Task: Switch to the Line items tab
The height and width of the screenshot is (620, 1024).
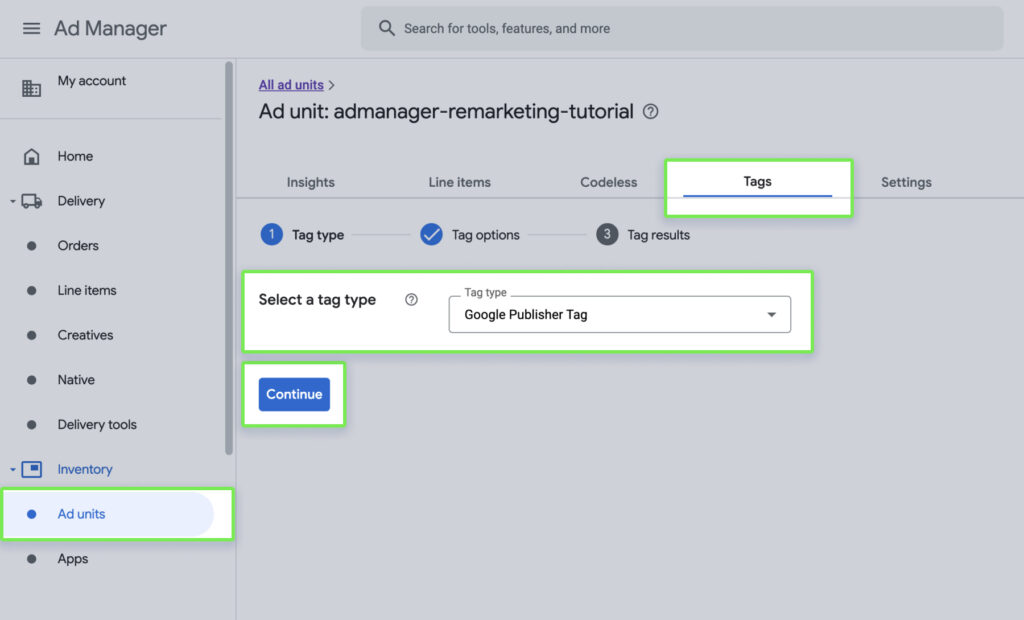Action: coord(459,182)
